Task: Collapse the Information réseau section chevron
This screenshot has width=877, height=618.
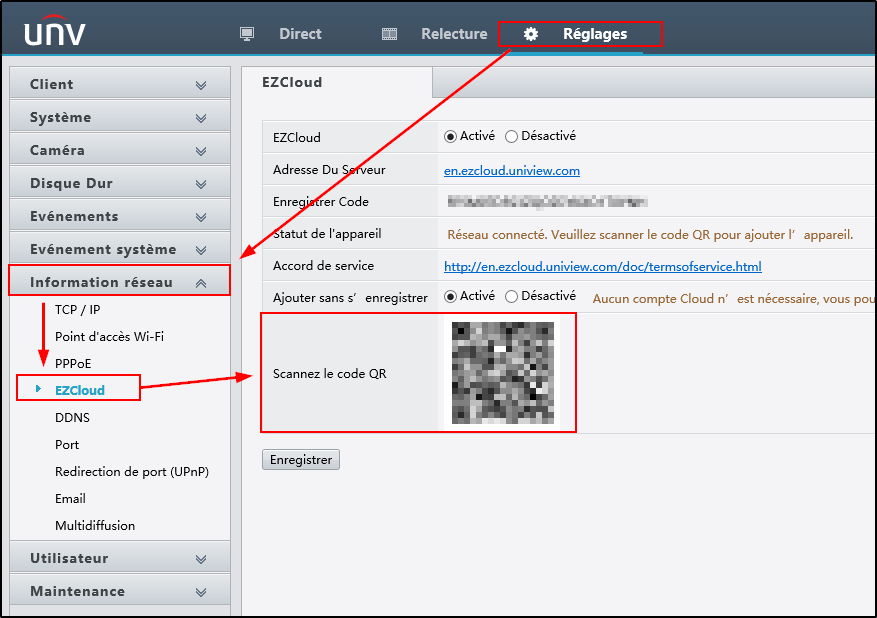Action: tap(201, 284)
